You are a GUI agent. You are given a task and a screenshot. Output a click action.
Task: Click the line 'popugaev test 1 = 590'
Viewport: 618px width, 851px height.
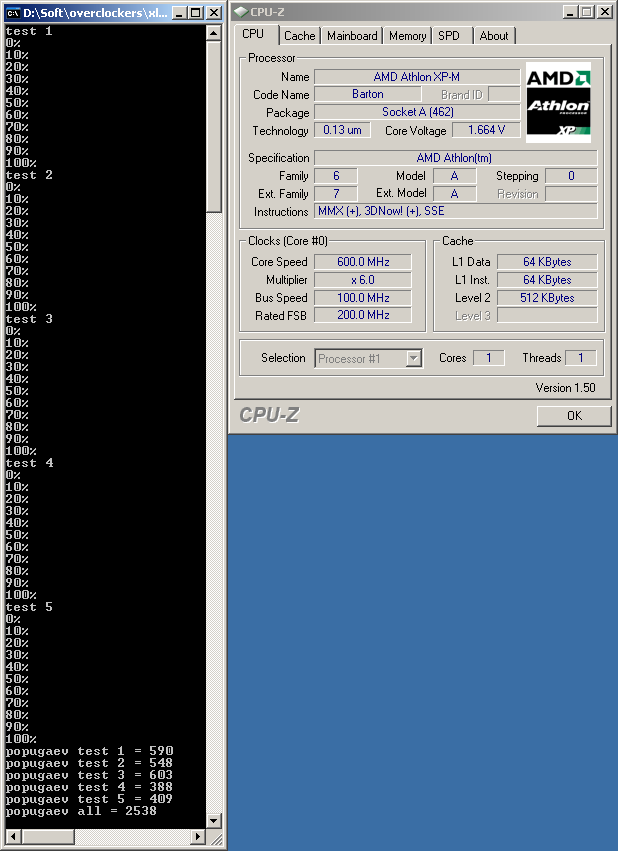coord(90,751)
